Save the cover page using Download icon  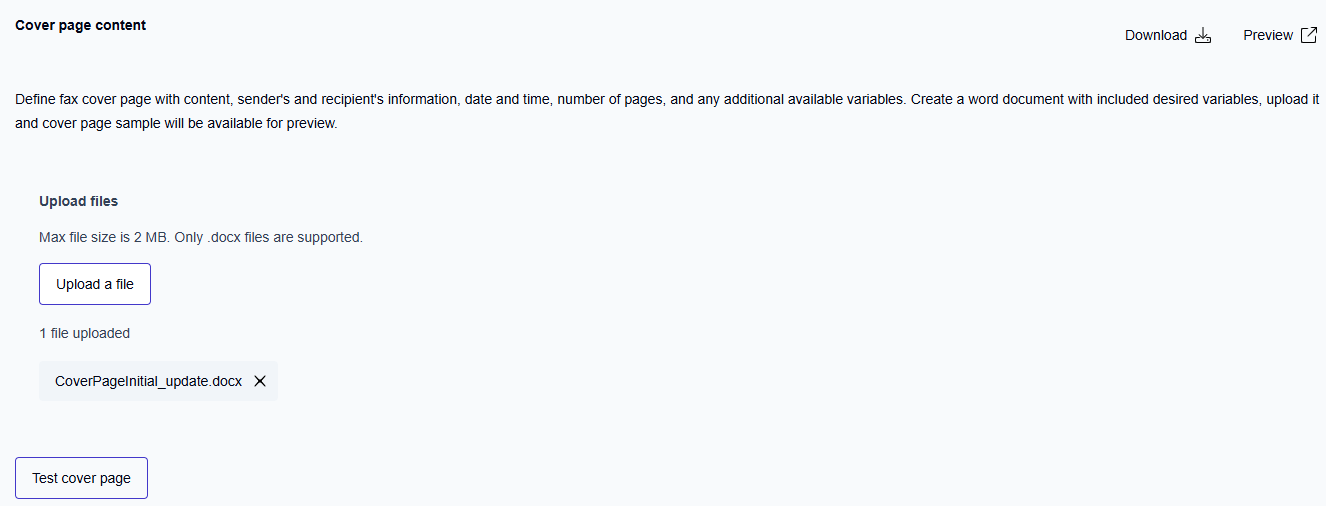click(x=1203, y=36)
